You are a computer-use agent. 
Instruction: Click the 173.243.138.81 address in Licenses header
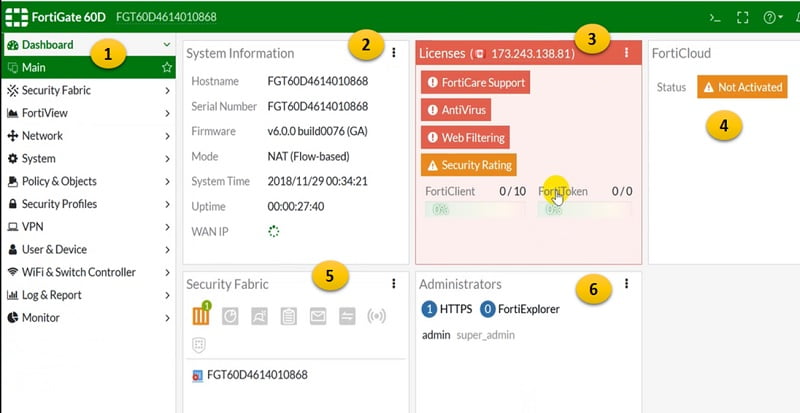click(531, 54)
